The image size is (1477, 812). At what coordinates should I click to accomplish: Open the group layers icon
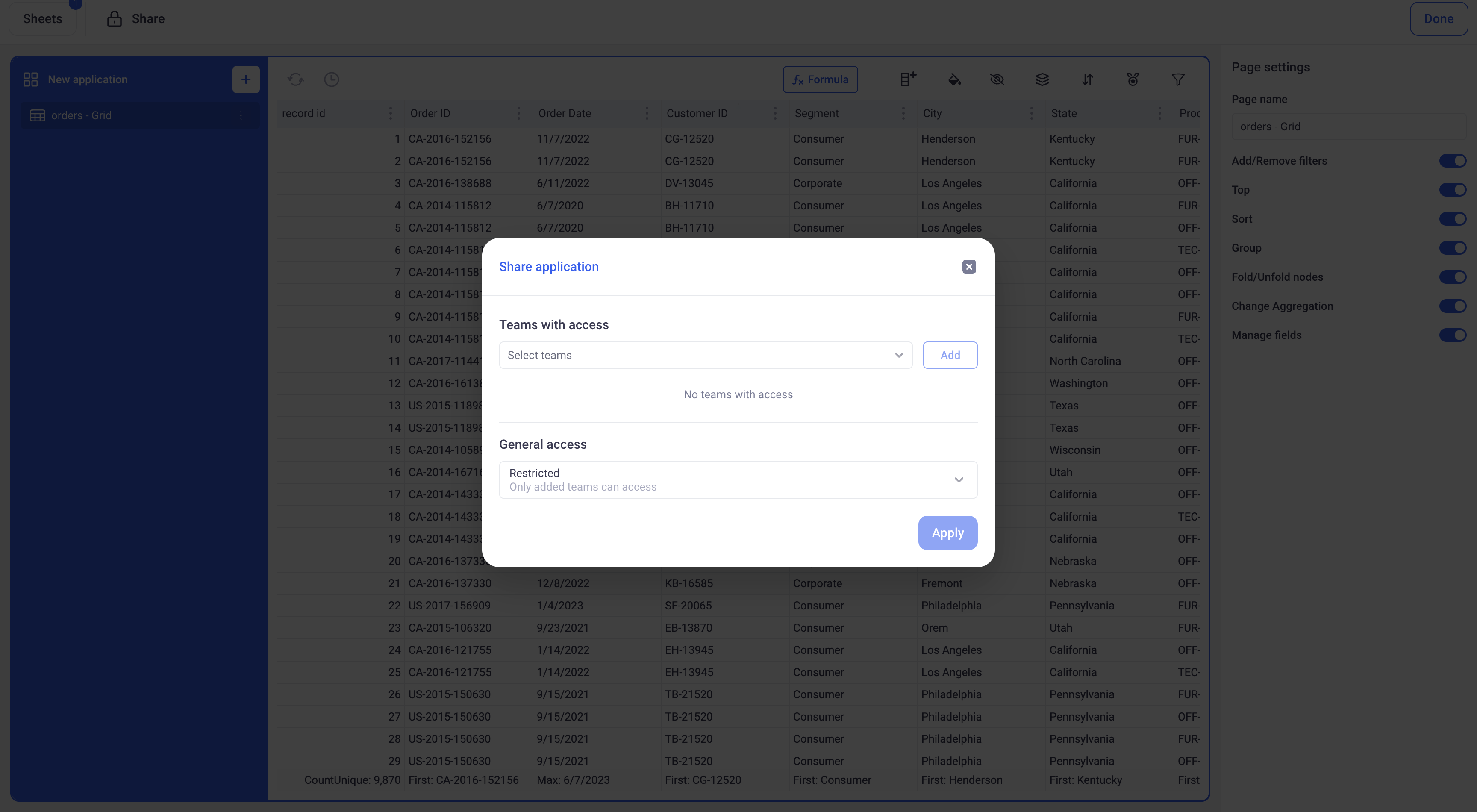tap(1042, 79)
